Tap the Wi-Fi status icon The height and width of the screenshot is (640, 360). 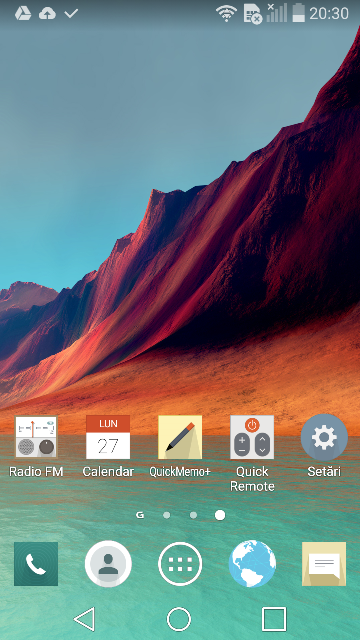227,13
